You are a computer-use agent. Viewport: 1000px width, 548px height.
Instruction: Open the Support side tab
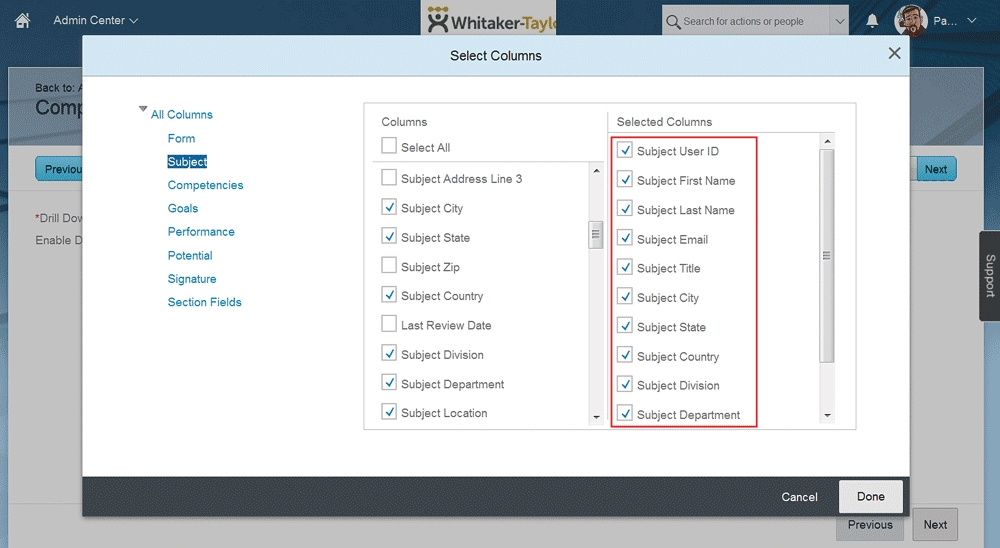point(990,276)
